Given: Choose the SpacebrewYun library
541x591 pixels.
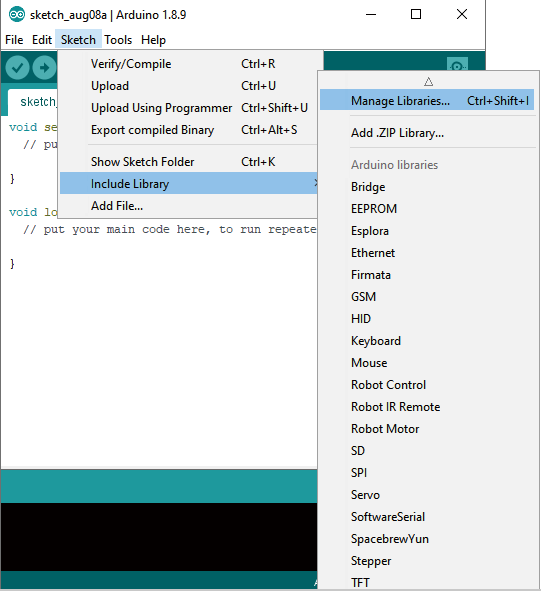Looking at the screenshot, I should tap(427, 539).
